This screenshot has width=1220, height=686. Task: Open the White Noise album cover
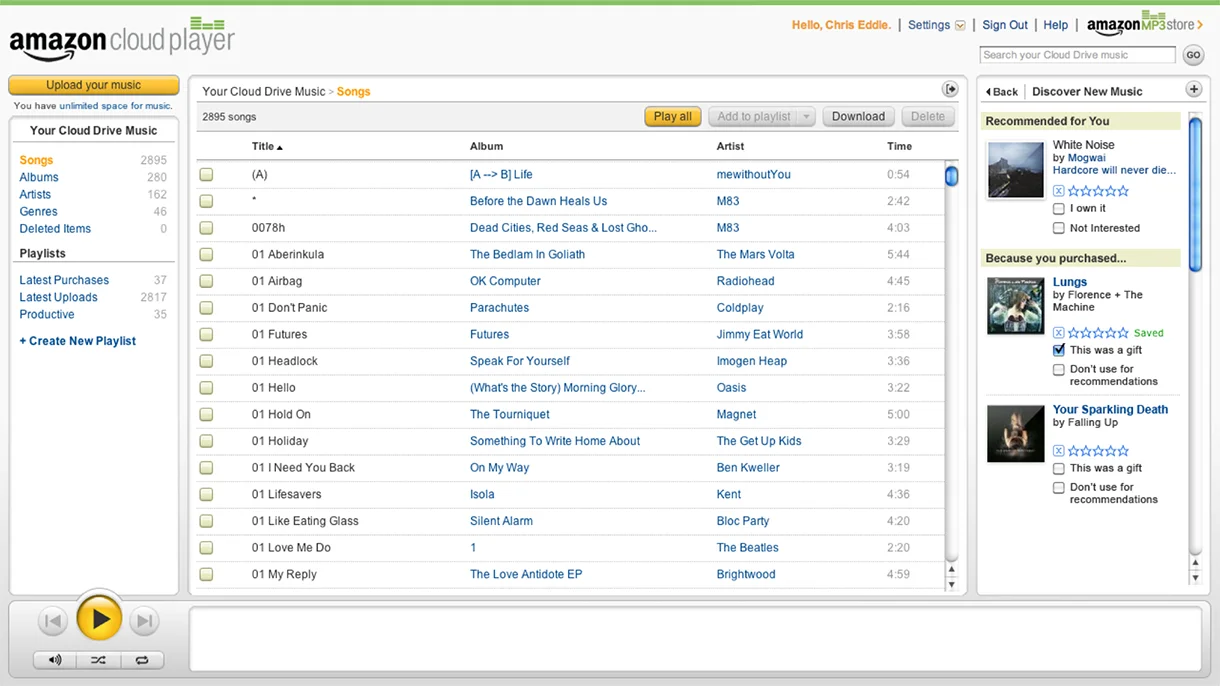[x=1015, y=169]
